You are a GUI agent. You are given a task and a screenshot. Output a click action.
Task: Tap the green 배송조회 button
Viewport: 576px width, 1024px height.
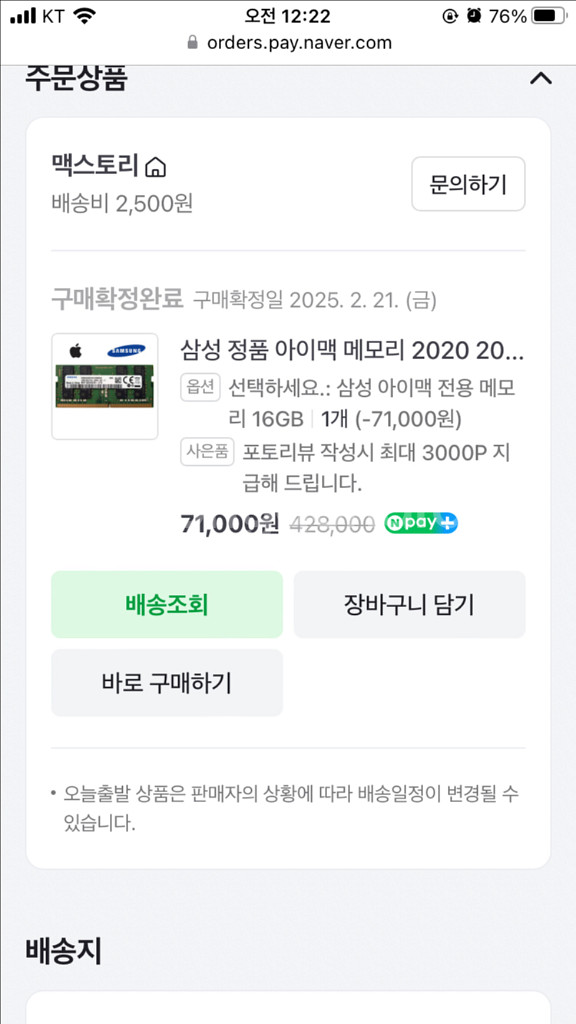(166, 604)
